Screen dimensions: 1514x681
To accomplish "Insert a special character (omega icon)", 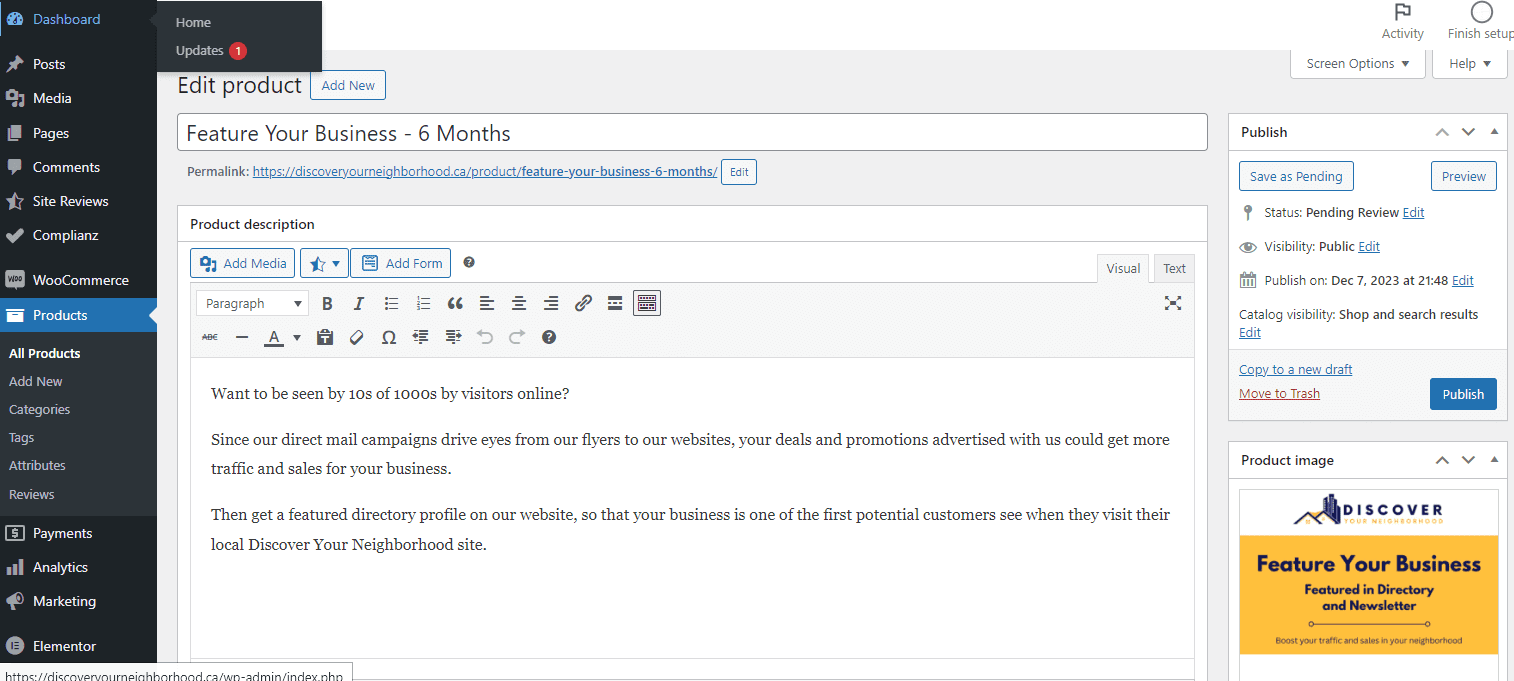I will (x=389, y=337).
